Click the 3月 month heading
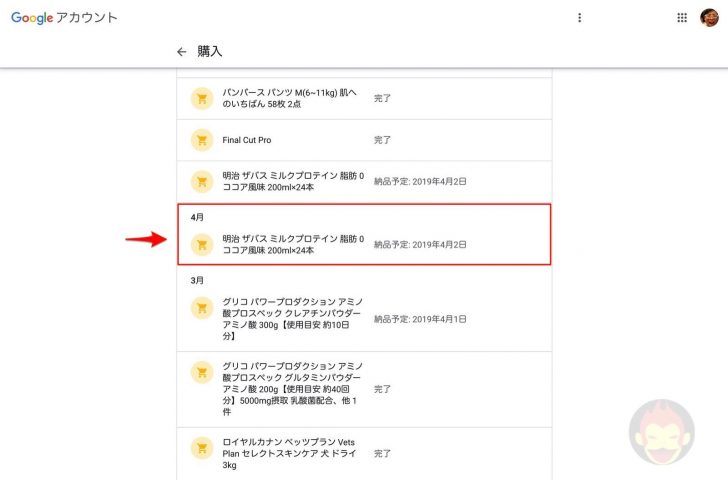728x480 pixels. tap(197, 280)
